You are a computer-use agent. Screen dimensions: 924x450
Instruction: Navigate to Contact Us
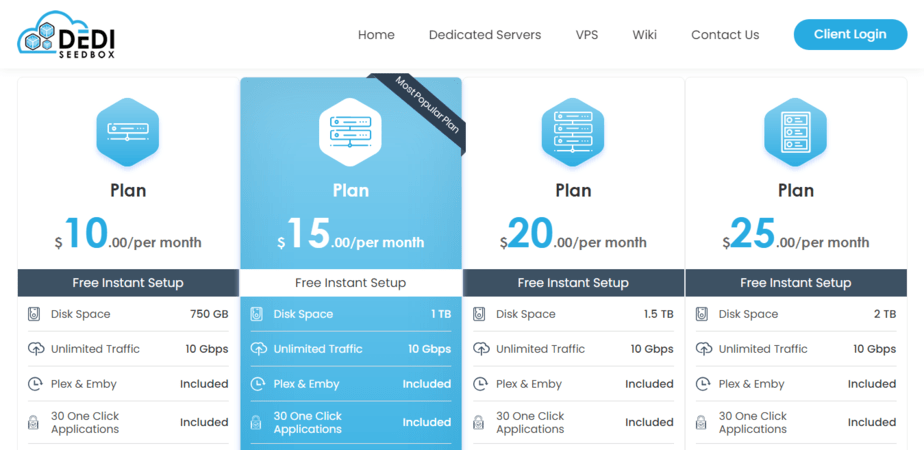725,35
